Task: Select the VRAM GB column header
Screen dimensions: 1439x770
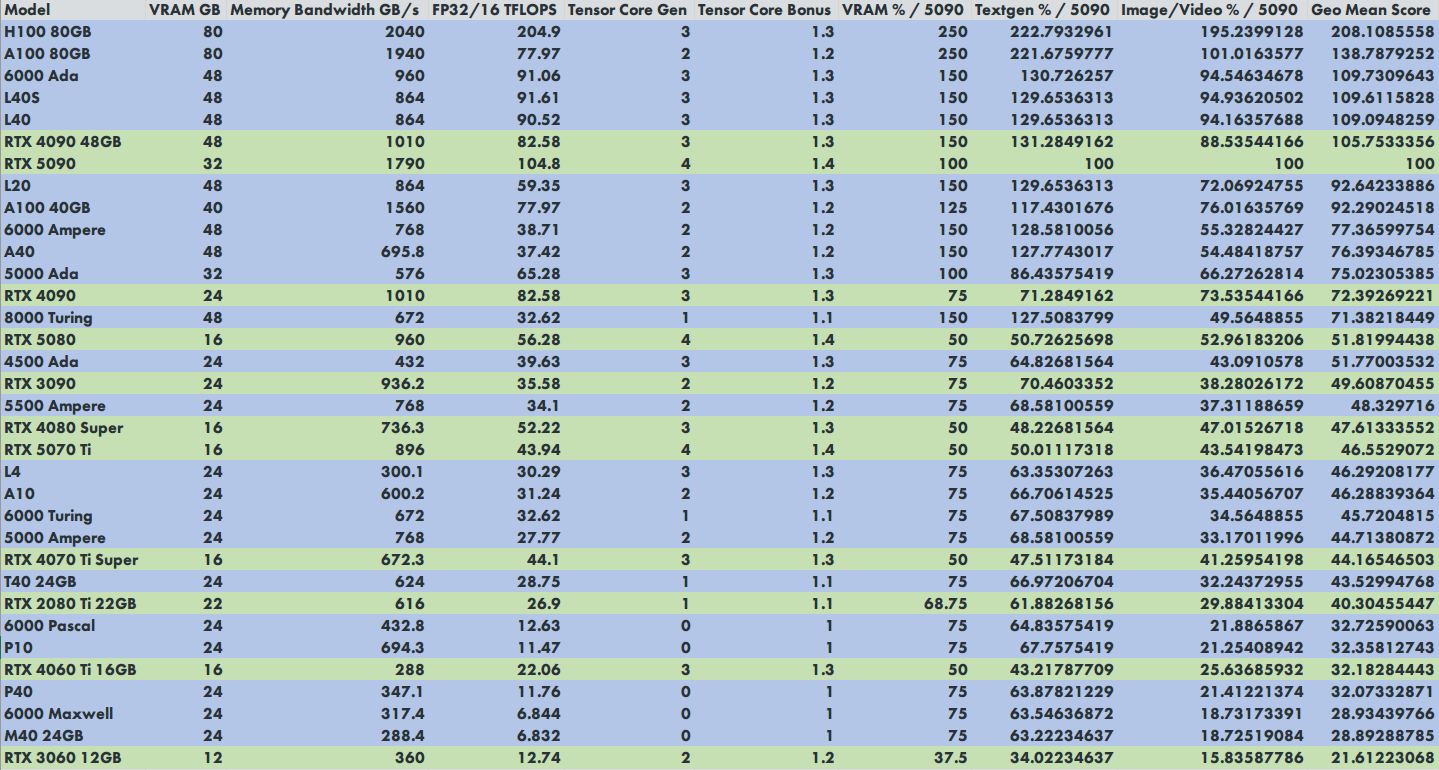Action: pos(185,10)
